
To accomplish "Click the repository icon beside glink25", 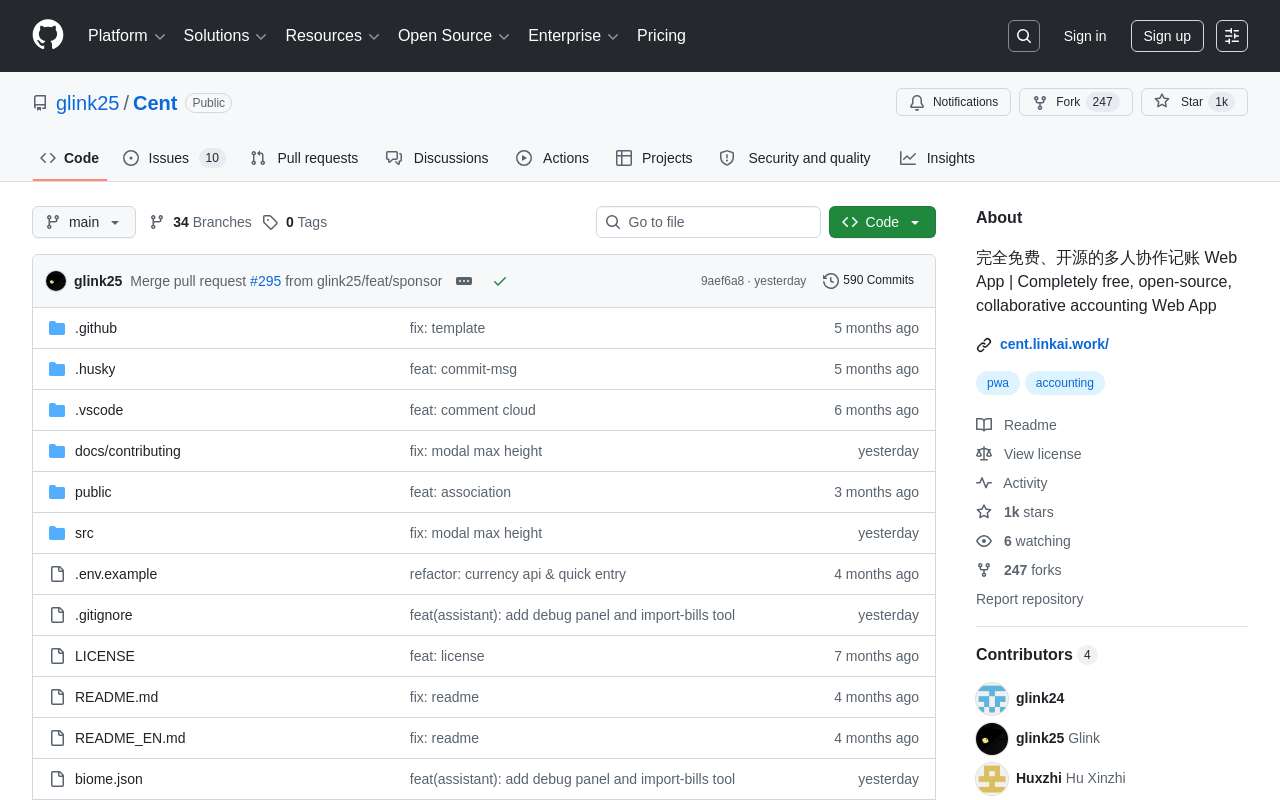I will [40, 103].
